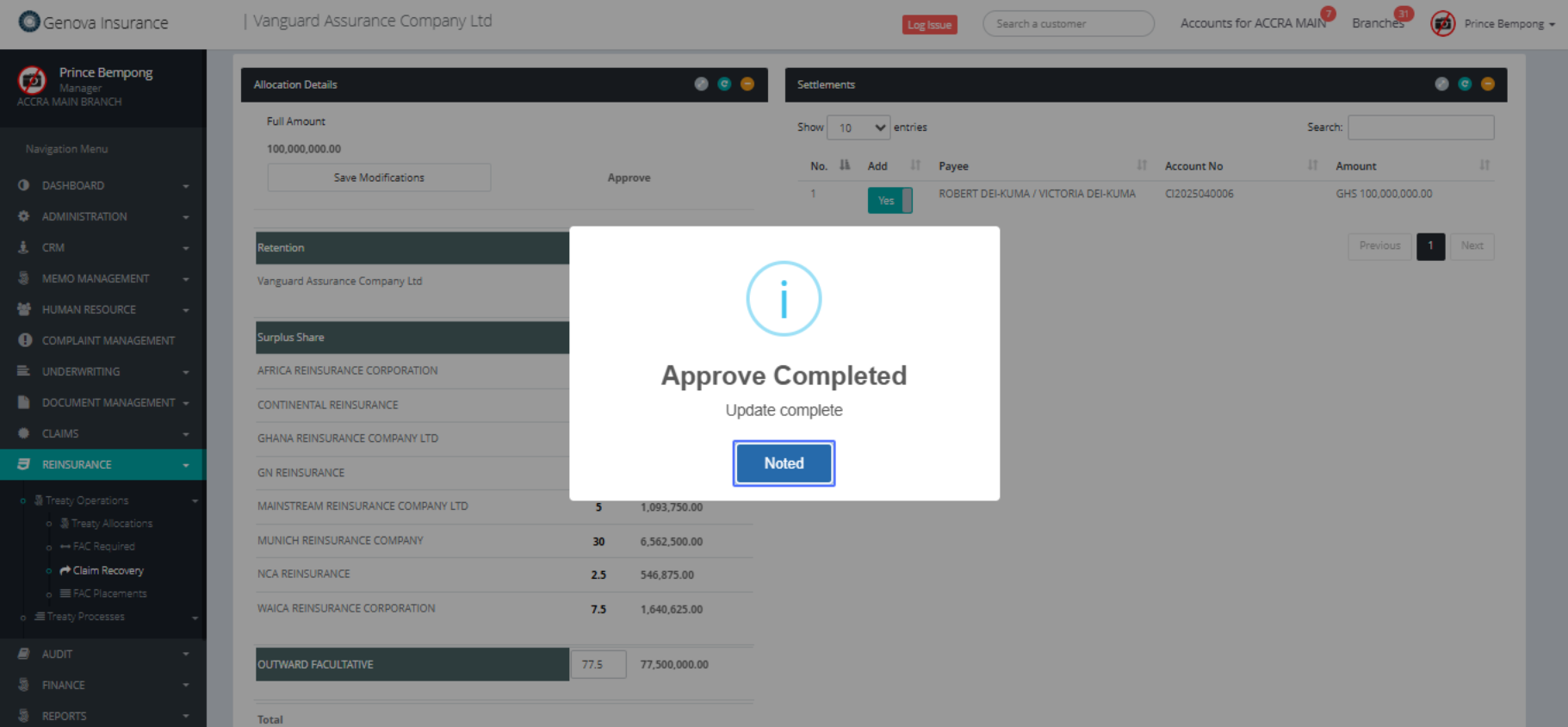The width and height of the screenshot is (1568, 727).
Task: Refresh the Allocation Details panel
Action: click(x=724, y=84)
